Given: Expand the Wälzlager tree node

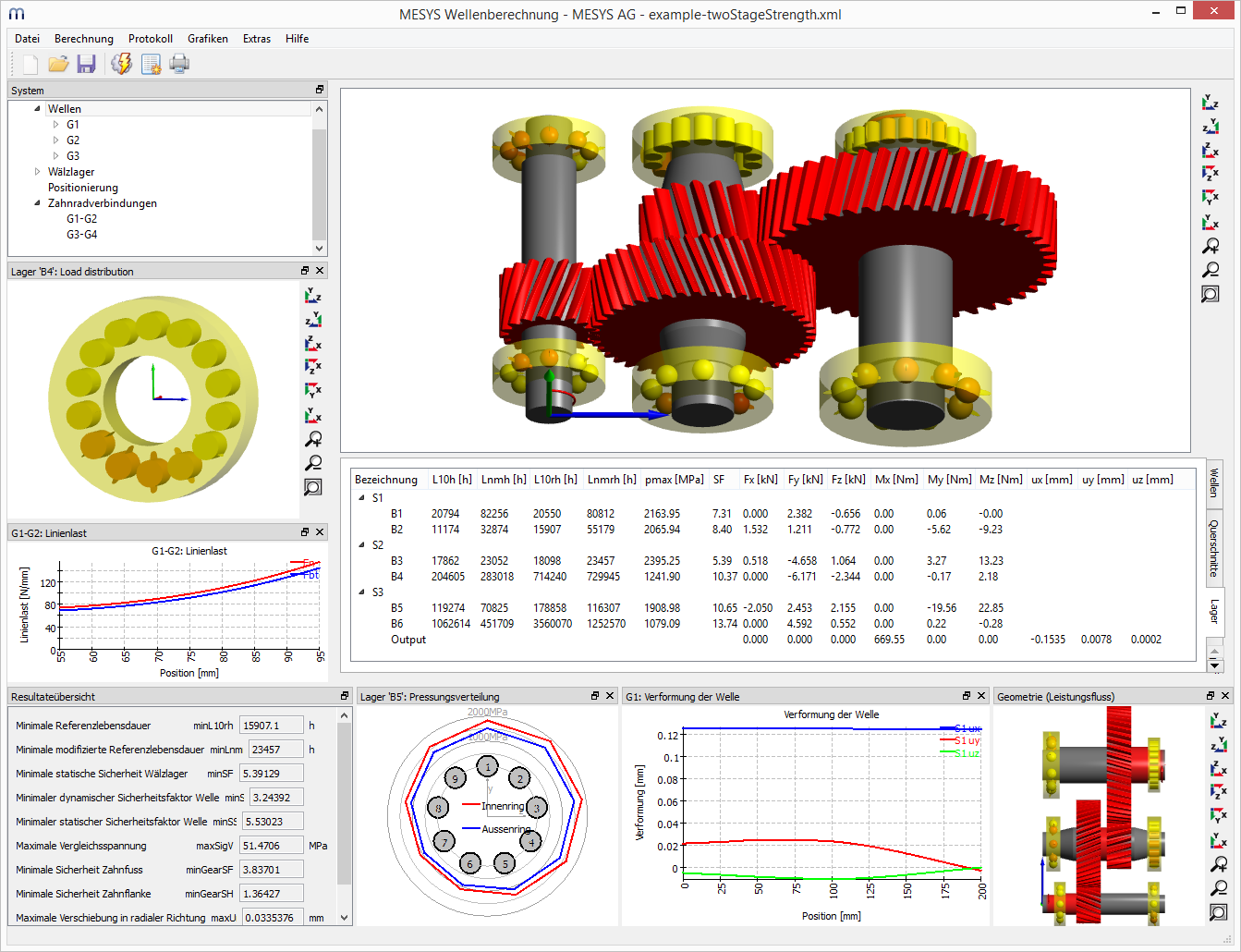Looking at the screenshot, I should click(38, 172).
